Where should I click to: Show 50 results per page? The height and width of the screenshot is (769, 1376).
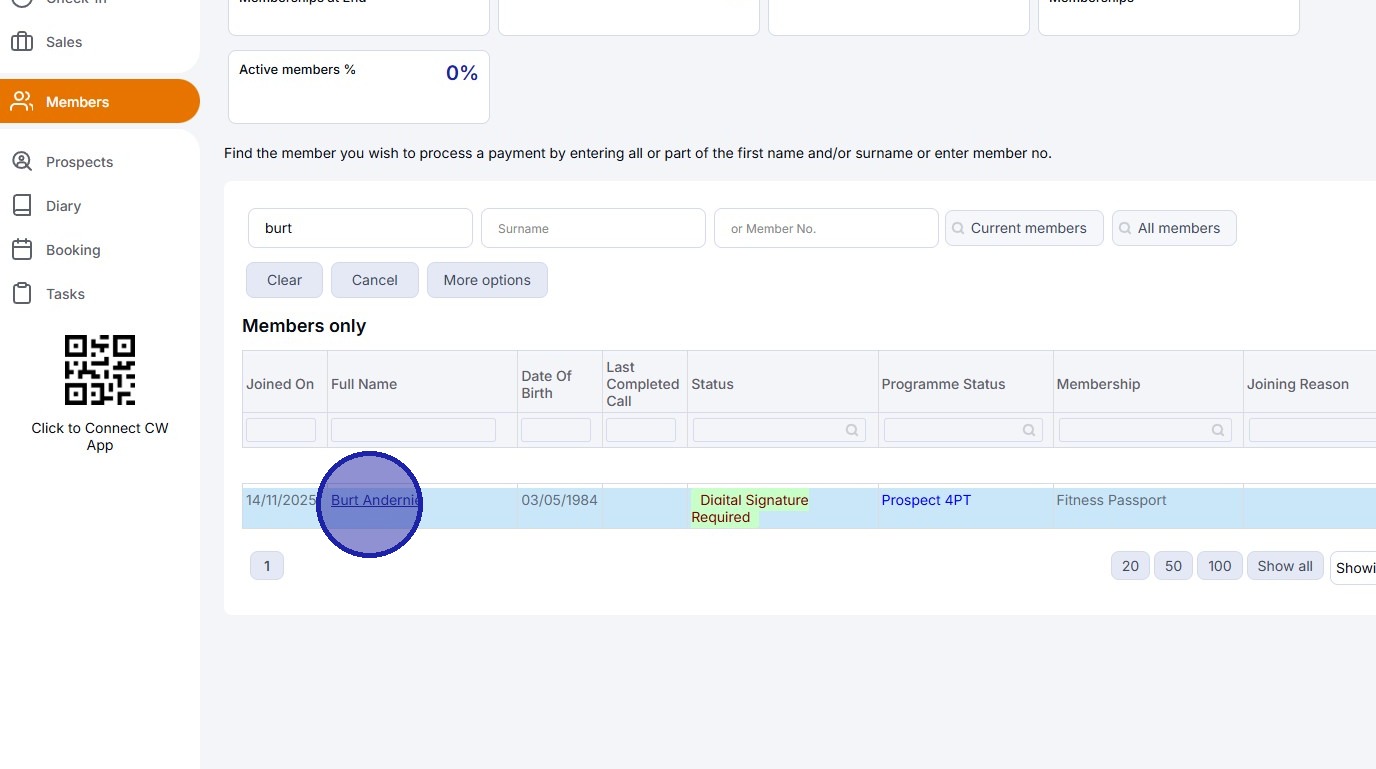(1173, 566)
